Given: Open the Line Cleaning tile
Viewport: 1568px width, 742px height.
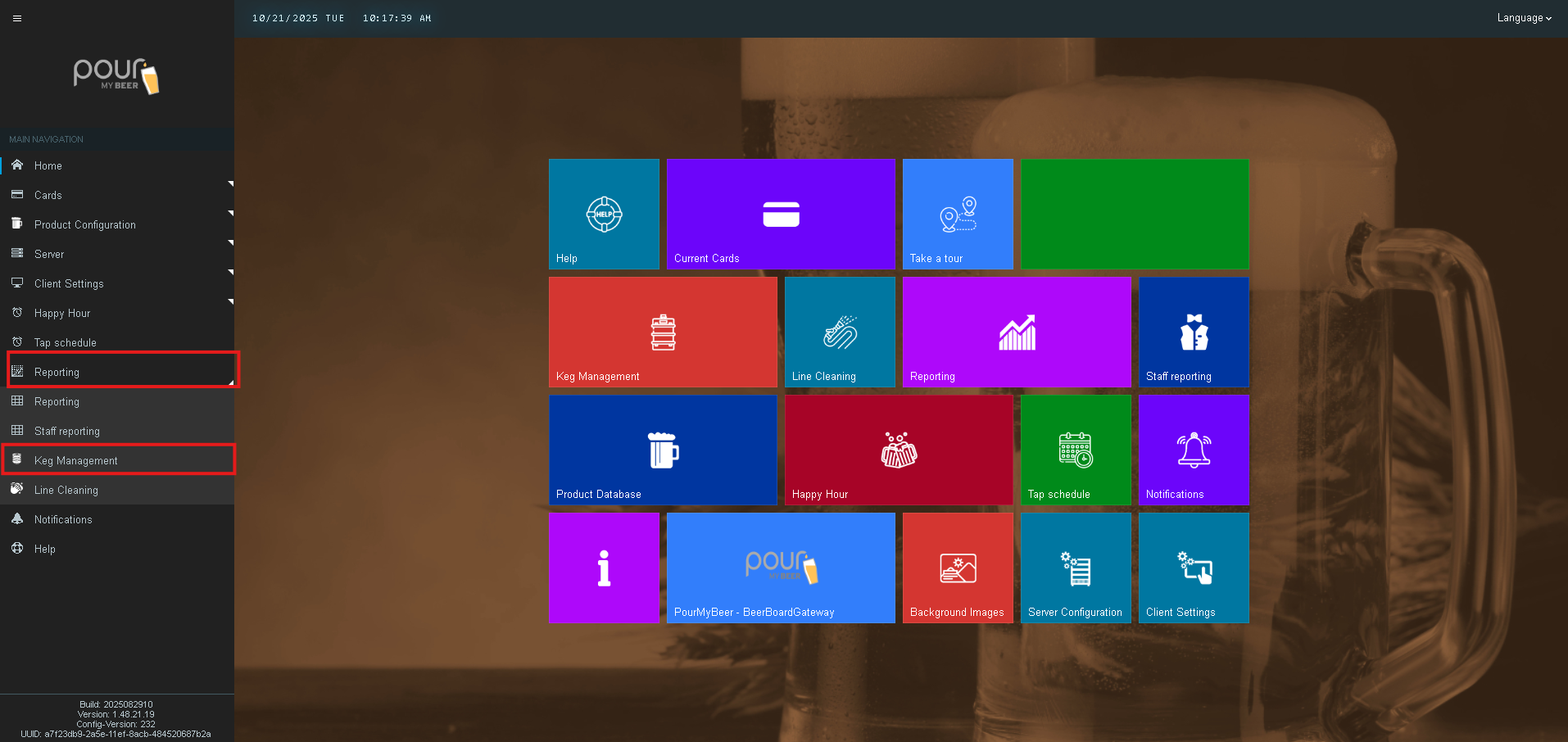Looking at the screenshot, I should 840,332.
